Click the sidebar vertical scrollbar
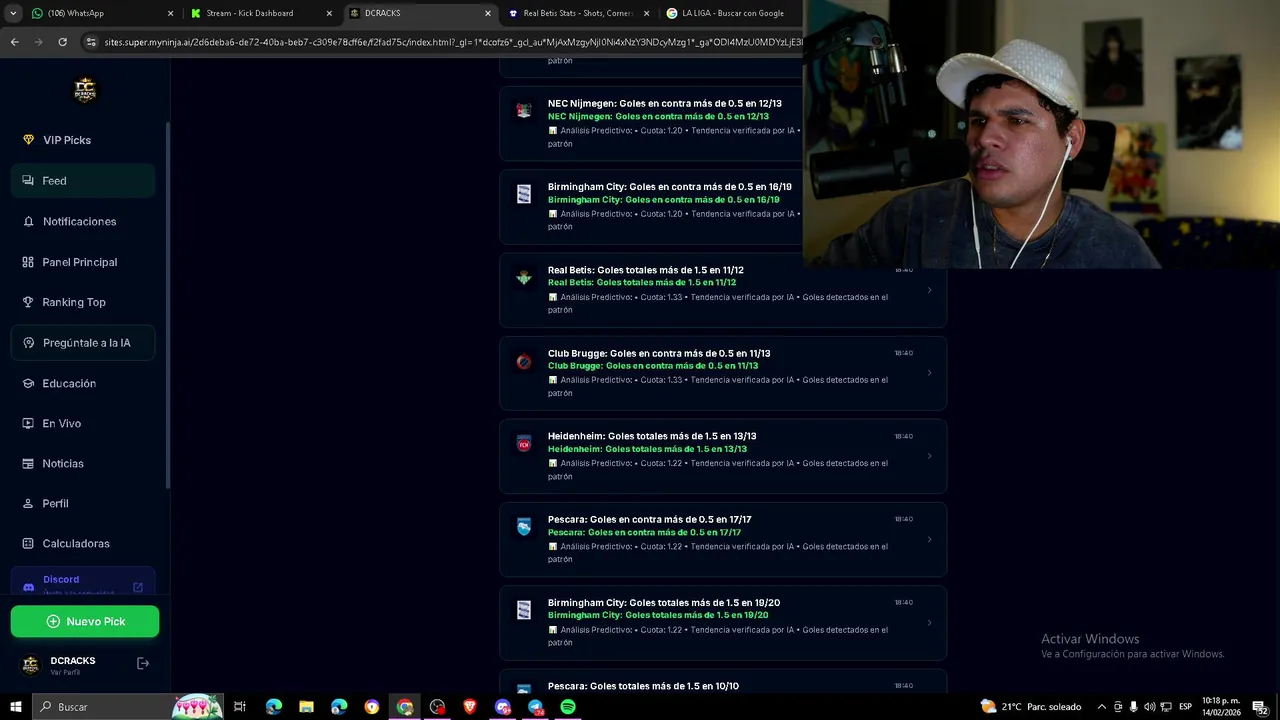Image resolution: width=1280 pixels, height=720 pixels. [x=167, y=305]
